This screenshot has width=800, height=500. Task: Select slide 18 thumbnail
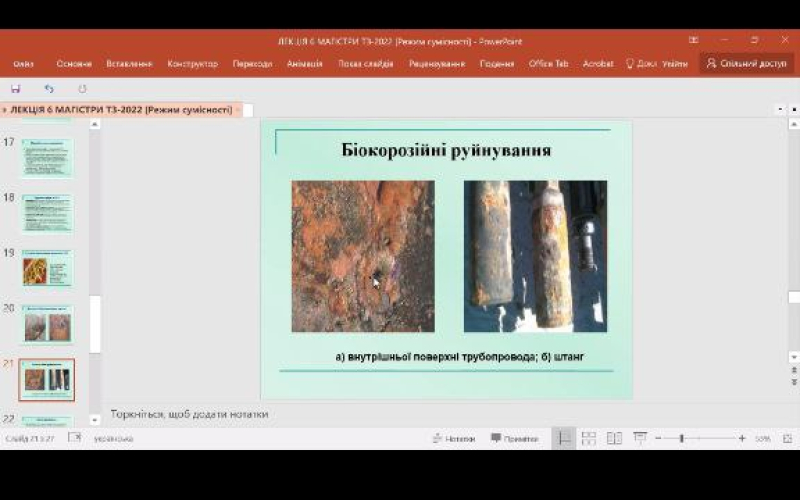pos(47,213)
